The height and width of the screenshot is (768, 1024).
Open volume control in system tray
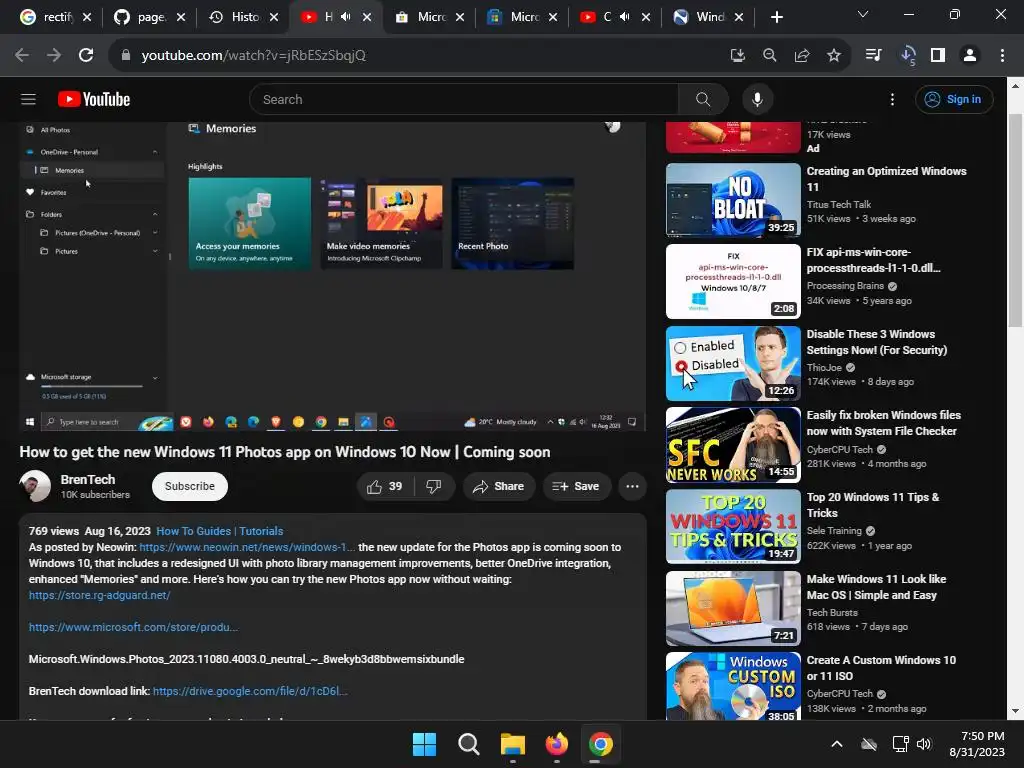[x=924, y=744]
